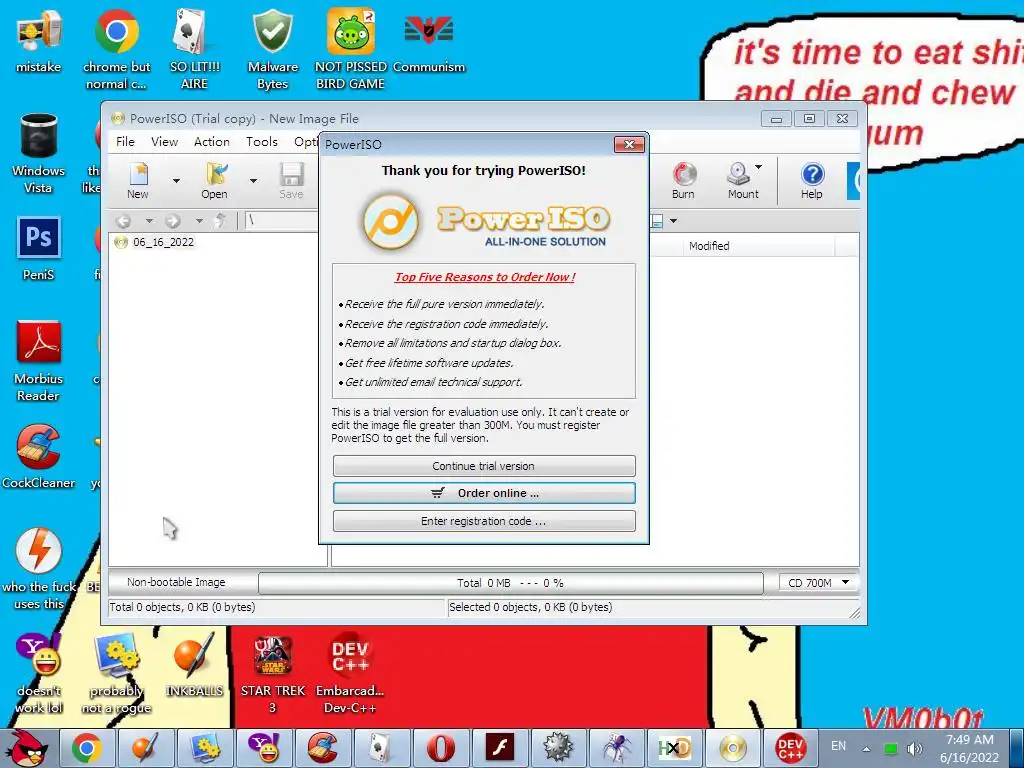This screenshot has width=1024, height=768.
Task: Open the Windows Vista recycle bin icon
Action: [39, 153]
